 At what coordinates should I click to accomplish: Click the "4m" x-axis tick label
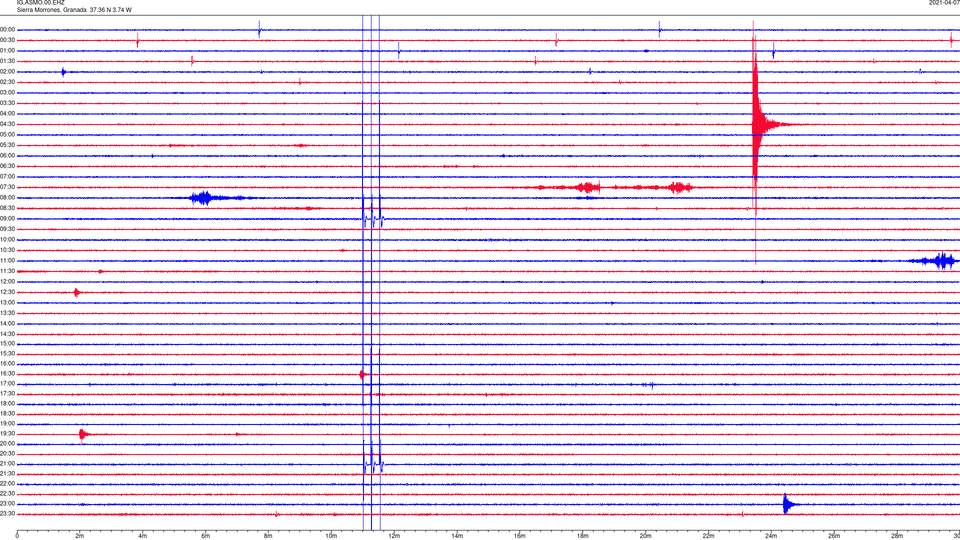click(x=143, y=536)
